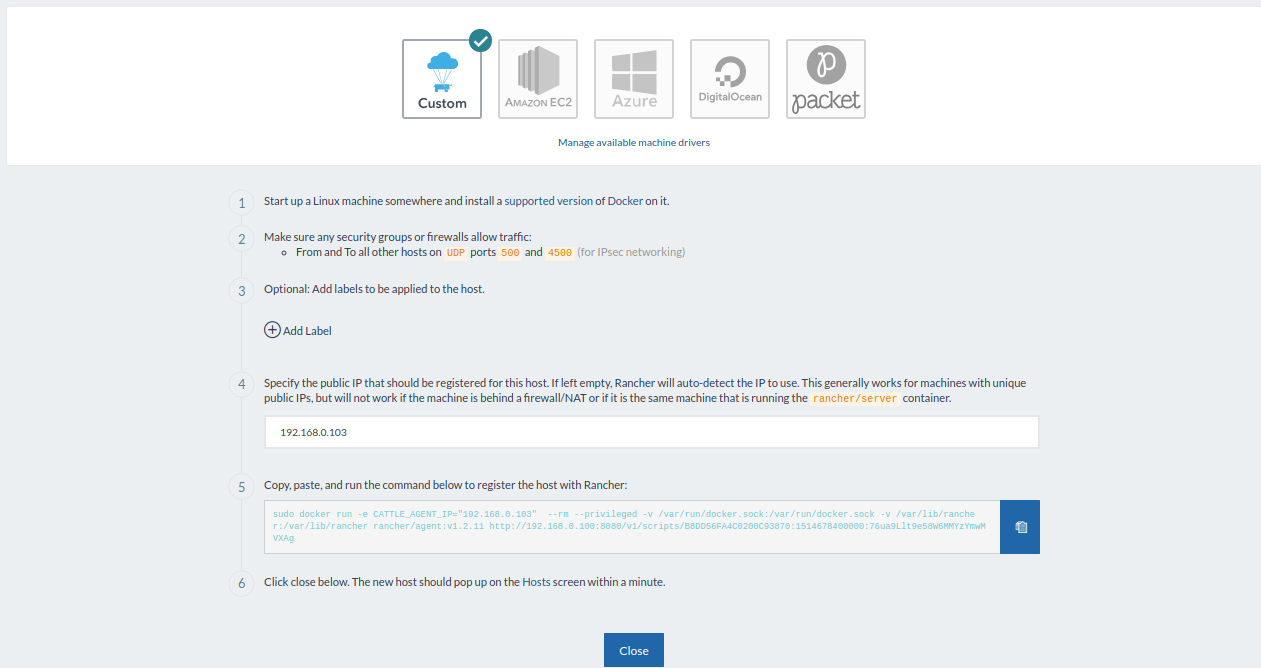Click the UDP protocol label
Viewport: 1261px width, 668px height.
[x=455, y=253]
